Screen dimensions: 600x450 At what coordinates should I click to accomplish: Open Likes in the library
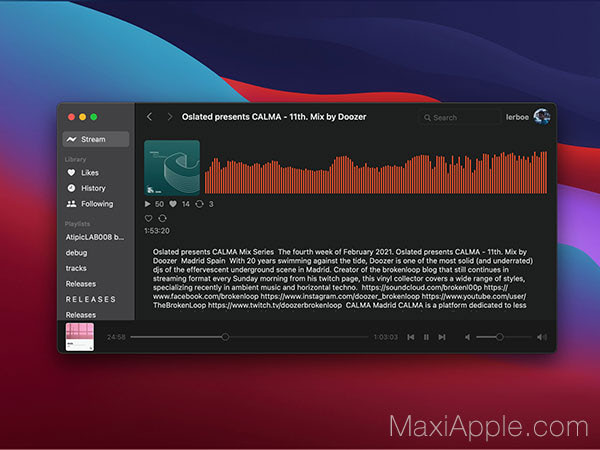(x=90, y=173)
